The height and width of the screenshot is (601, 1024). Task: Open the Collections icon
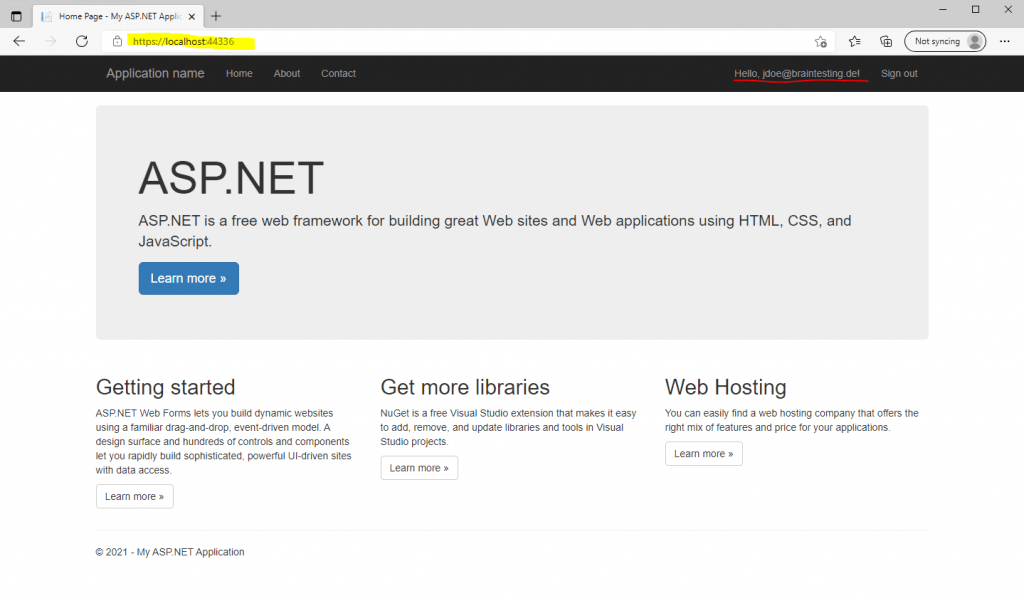[x=886, y=41]
